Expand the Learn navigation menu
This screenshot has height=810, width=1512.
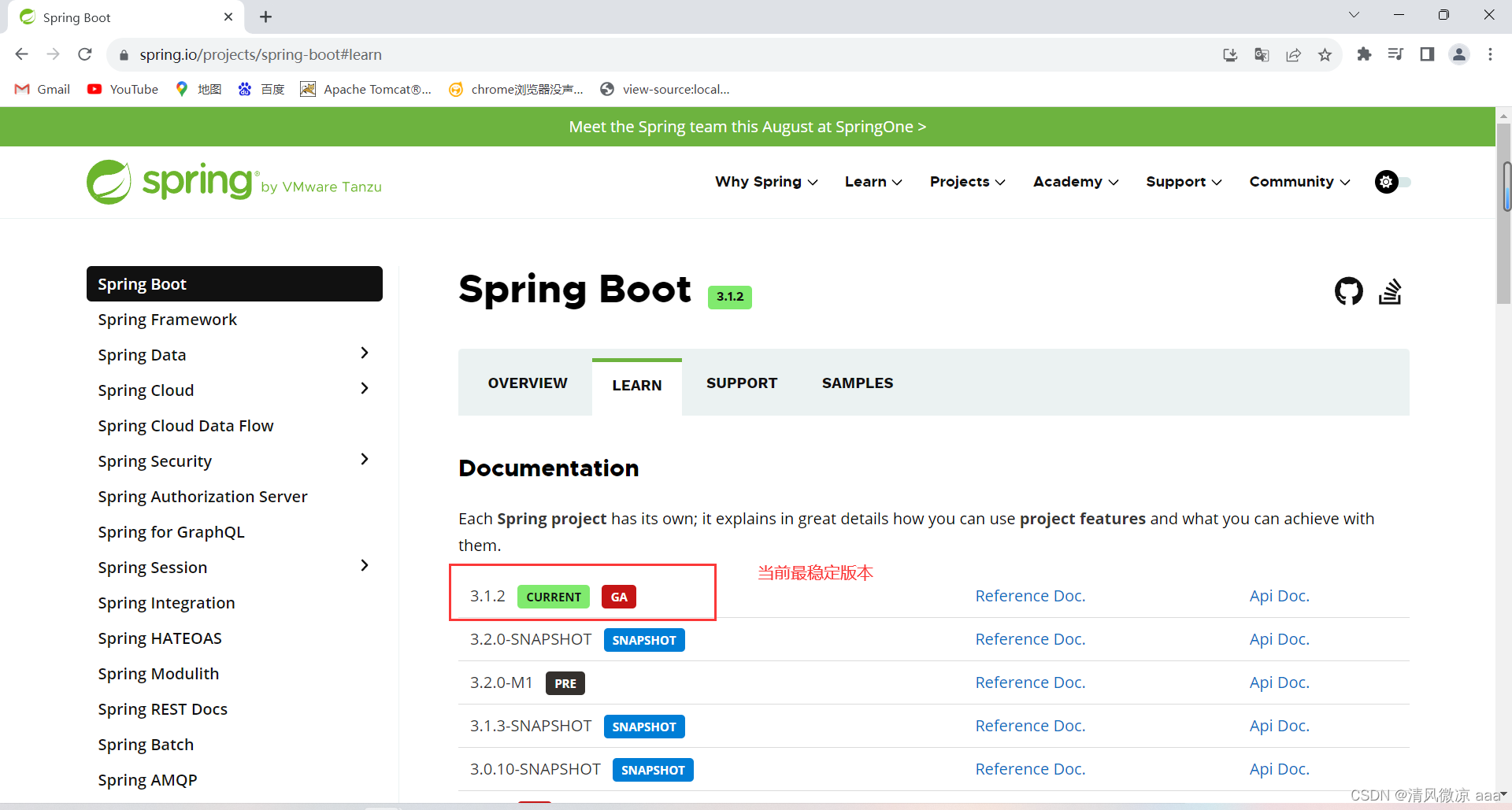(x=873, y=182)
